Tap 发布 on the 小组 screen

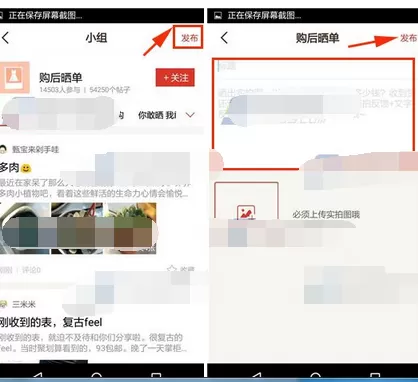click(x=189, y=38)
